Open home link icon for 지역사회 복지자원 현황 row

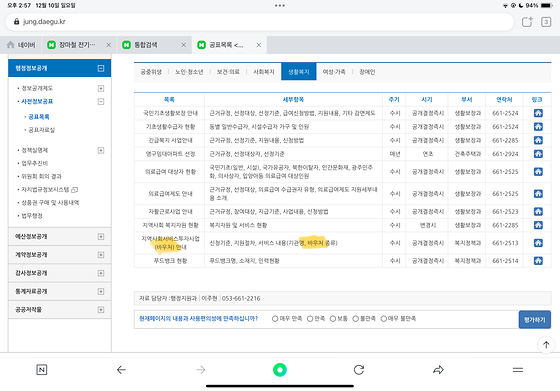coord(538,225)
